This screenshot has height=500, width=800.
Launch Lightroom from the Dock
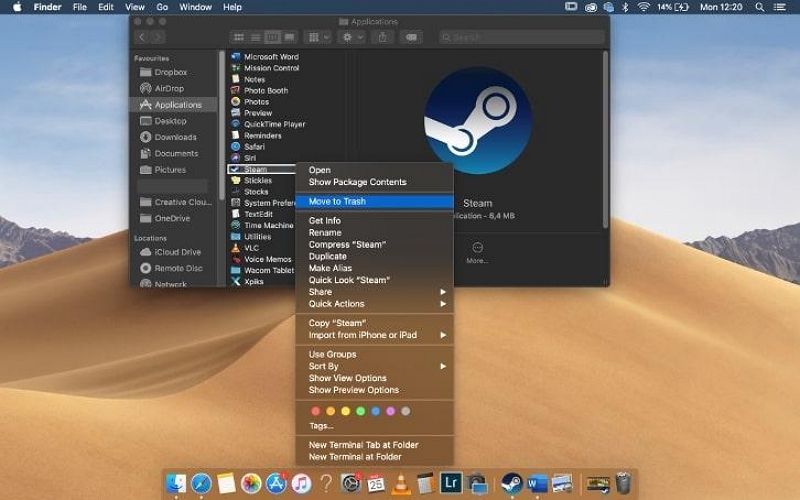(451, 482)
